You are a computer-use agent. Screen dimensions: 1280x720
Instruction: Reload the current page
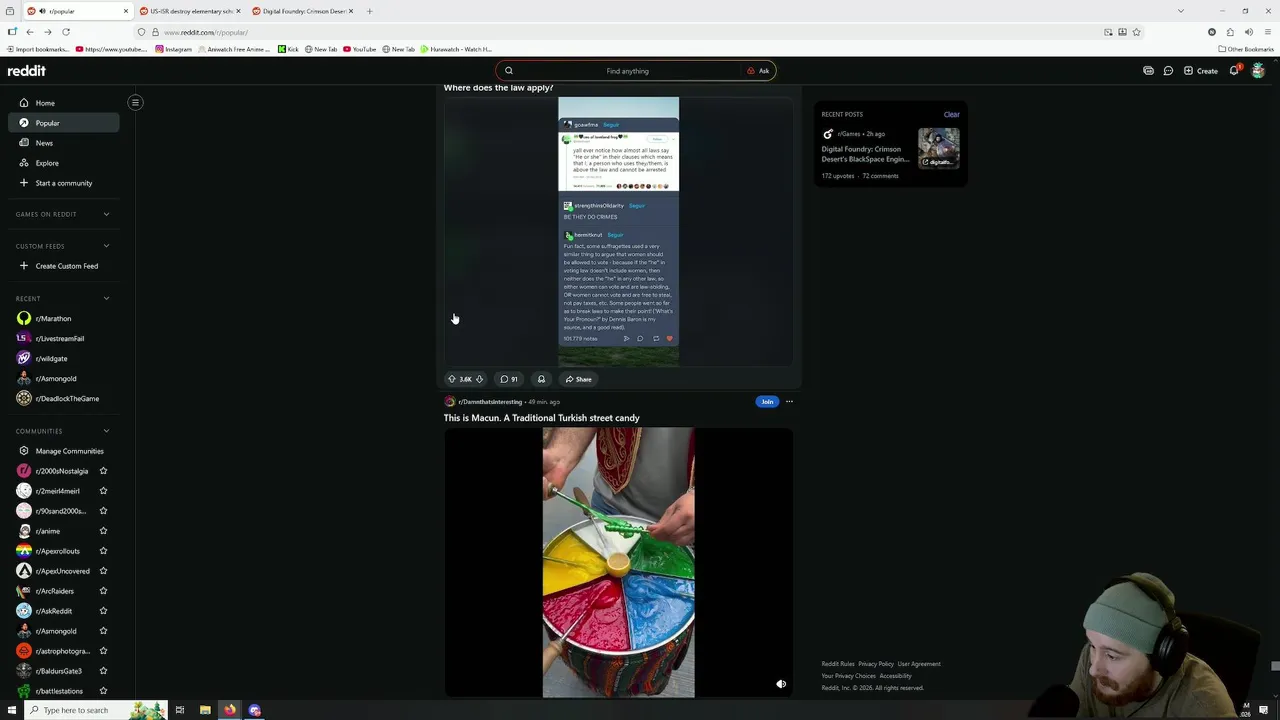pos(66,32)
